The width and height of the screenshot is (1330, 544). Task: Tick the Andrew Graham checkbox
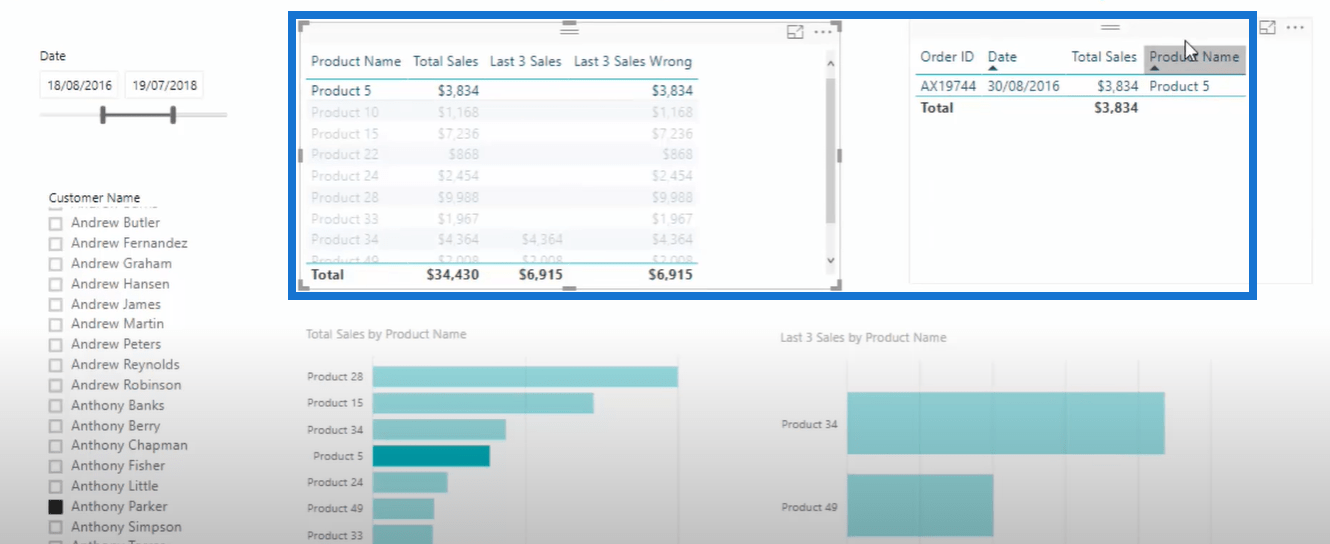[56, 264]
